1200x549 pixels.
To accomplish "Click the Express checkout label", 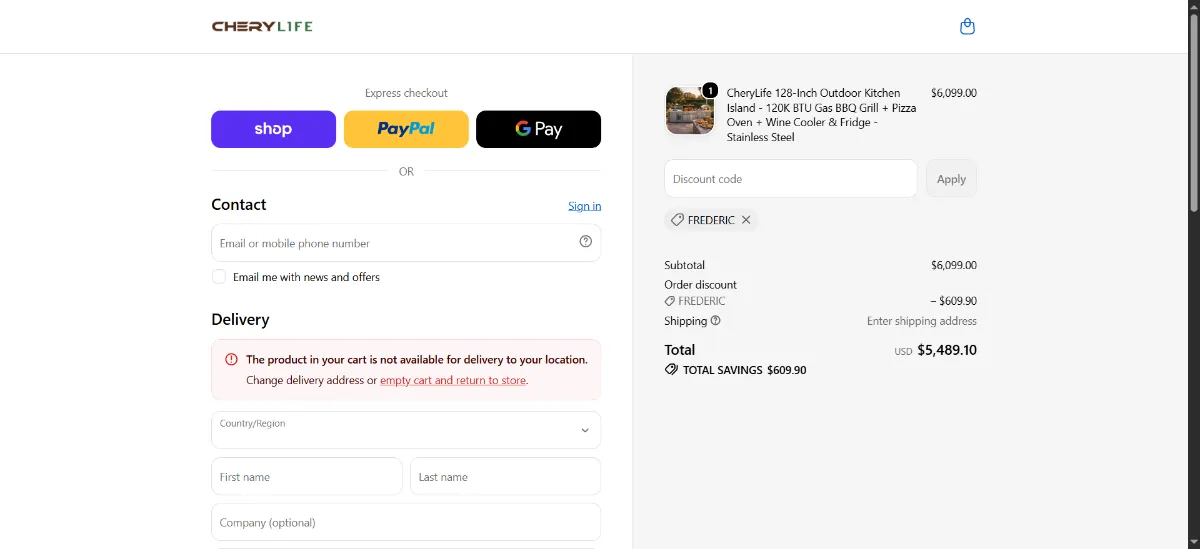I will (406, 93).
